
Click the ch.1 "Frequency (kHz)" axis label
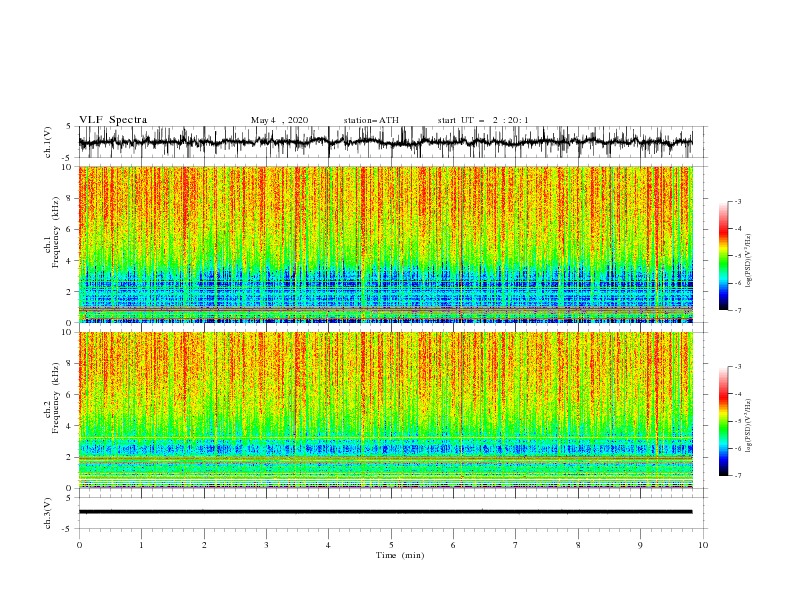coord(55,233)
